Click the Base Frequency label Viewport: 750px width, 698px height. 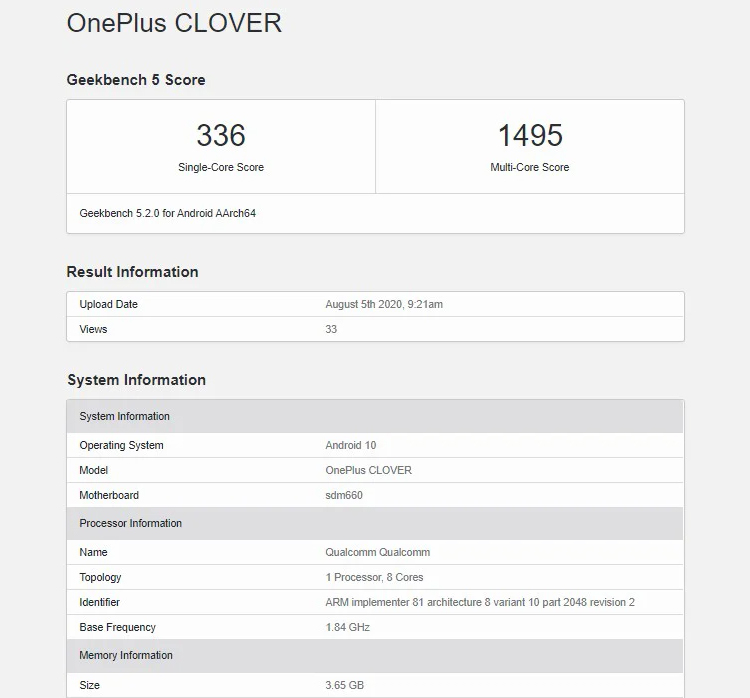[118, 627]
